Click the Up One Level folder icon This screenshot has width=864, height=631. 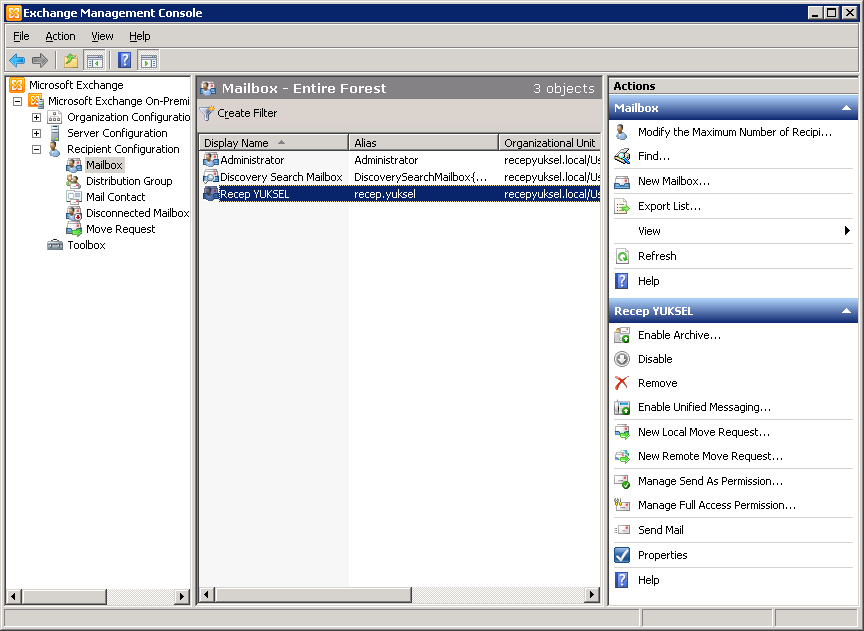71,60
